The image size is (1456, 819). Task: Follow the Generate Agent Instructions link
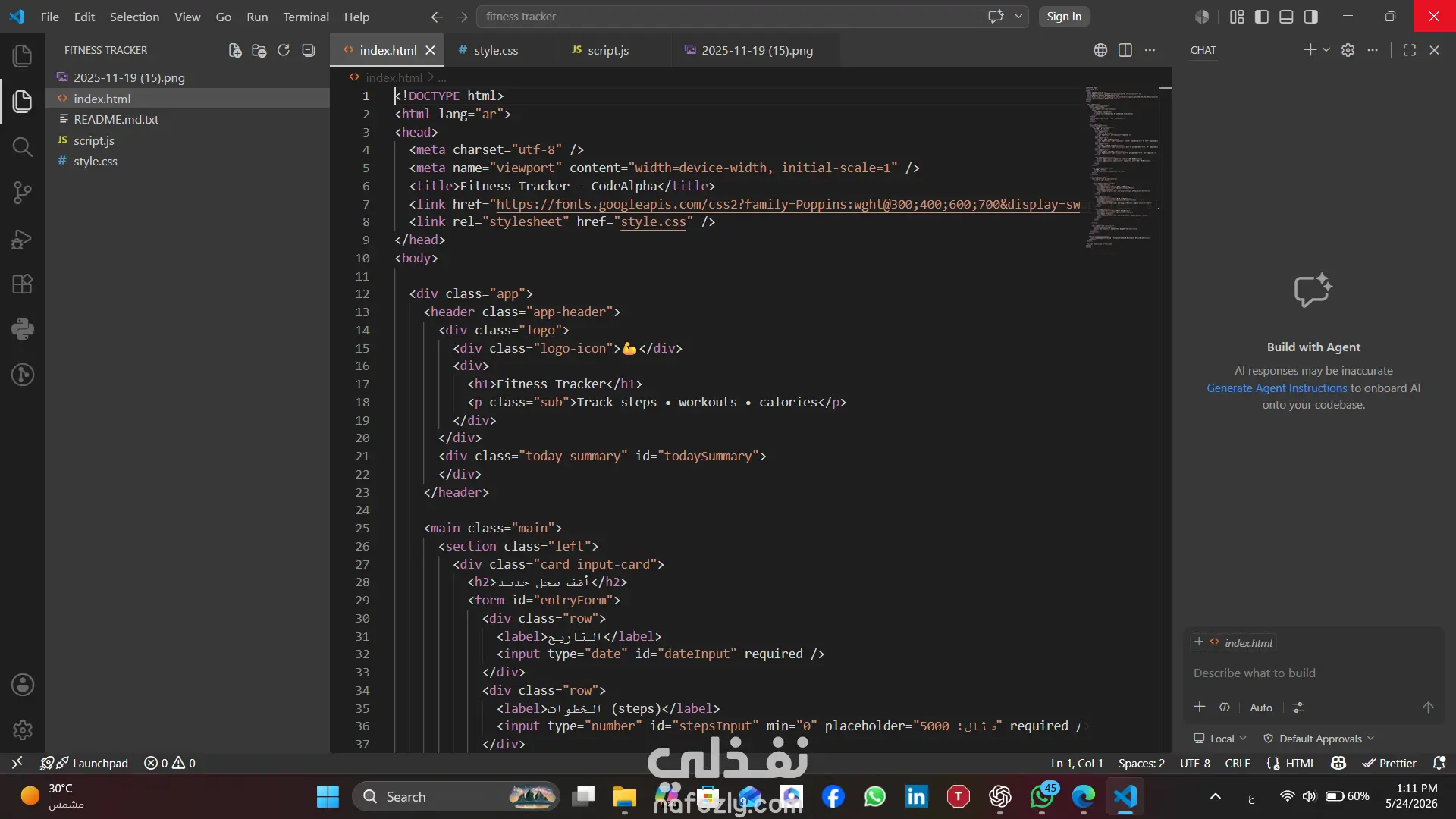click(1277, 388)
